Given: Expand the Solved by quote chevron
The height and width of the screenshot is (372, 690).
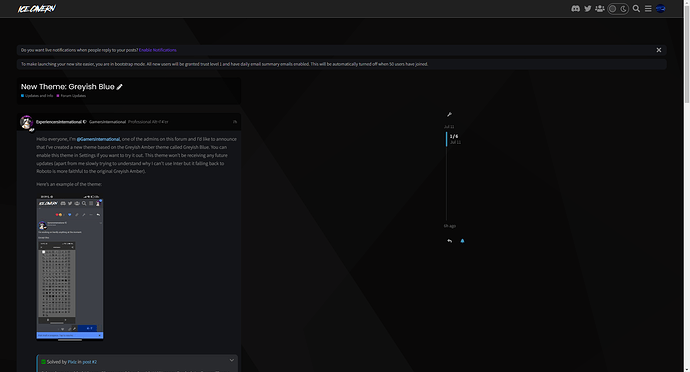Looking at the screenshot, I should click(x=232, y=360).
